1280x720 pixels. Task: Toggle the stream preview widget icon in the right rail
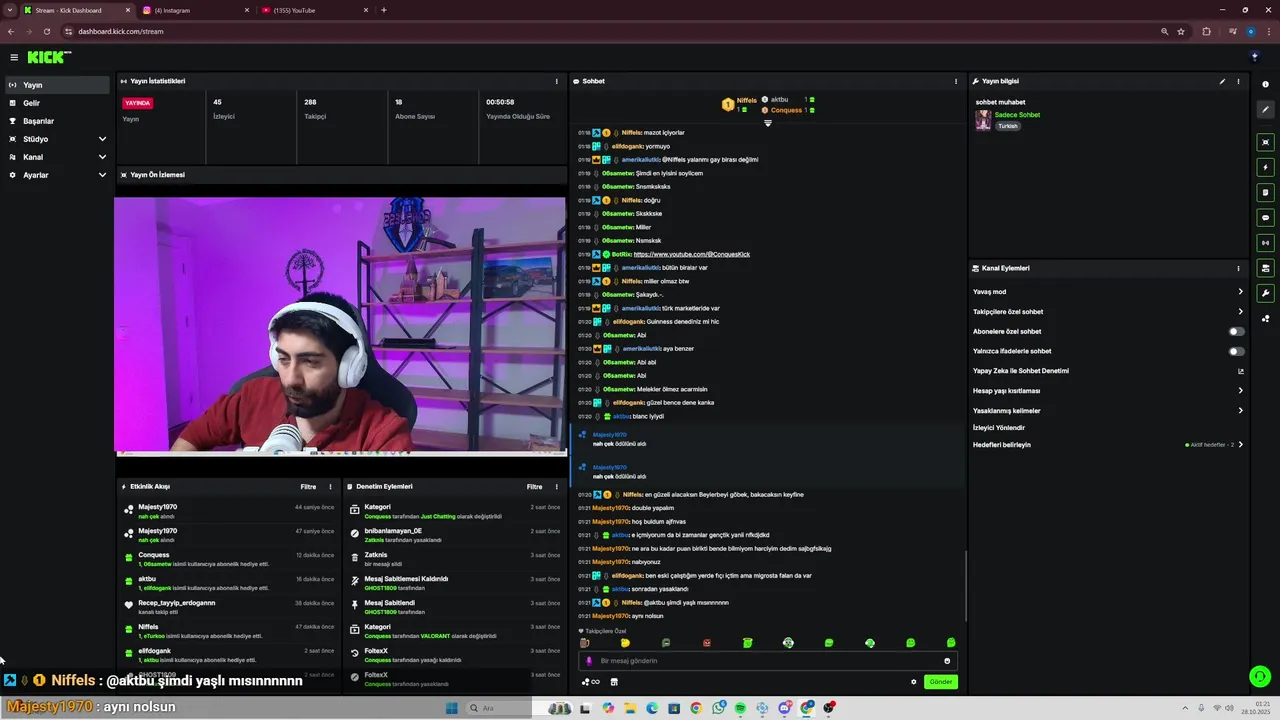(x=1265, y=142)
